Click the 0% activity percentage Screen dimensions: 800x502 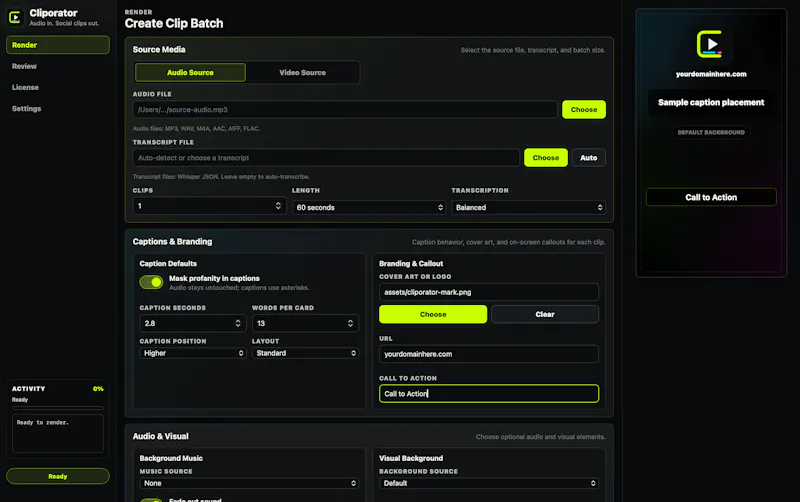(x=98, y=389)
